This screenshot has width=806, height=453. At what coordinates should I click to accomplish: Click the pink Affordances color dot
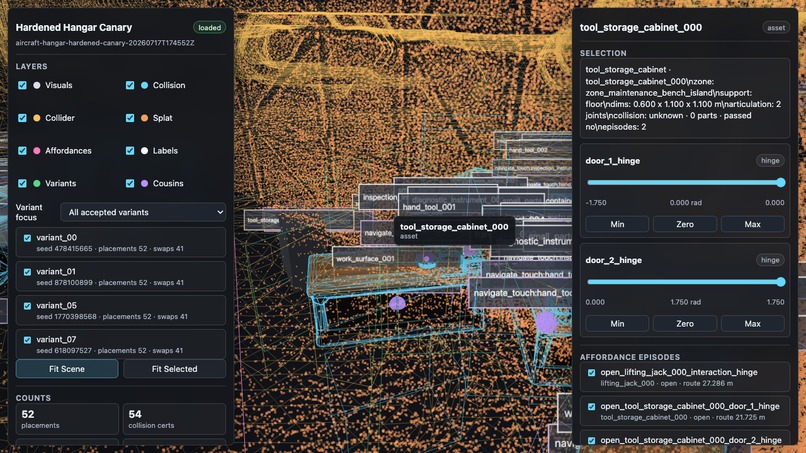tap(36, 151)
